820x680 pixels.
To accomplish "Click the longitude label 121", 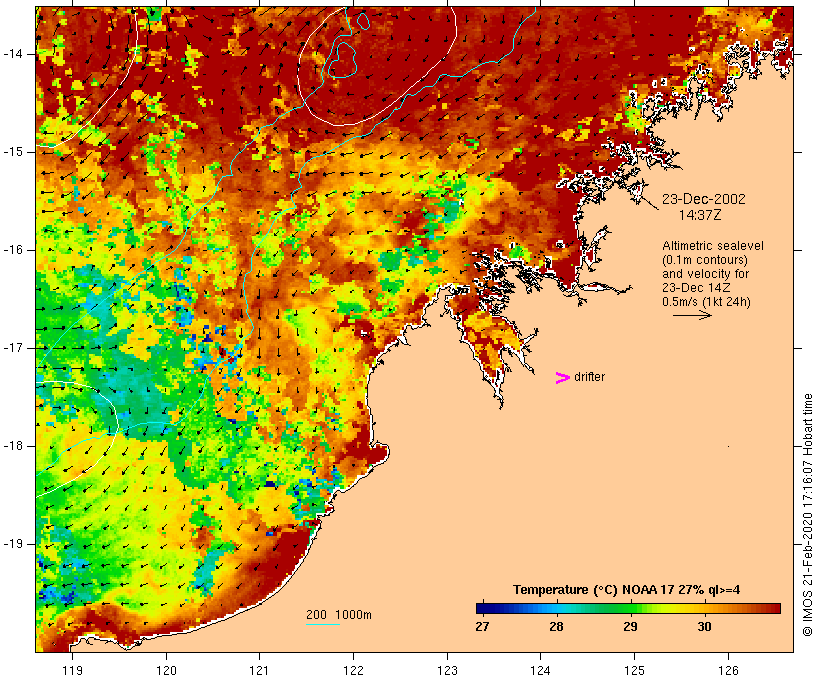I will [x=260, y=670].
